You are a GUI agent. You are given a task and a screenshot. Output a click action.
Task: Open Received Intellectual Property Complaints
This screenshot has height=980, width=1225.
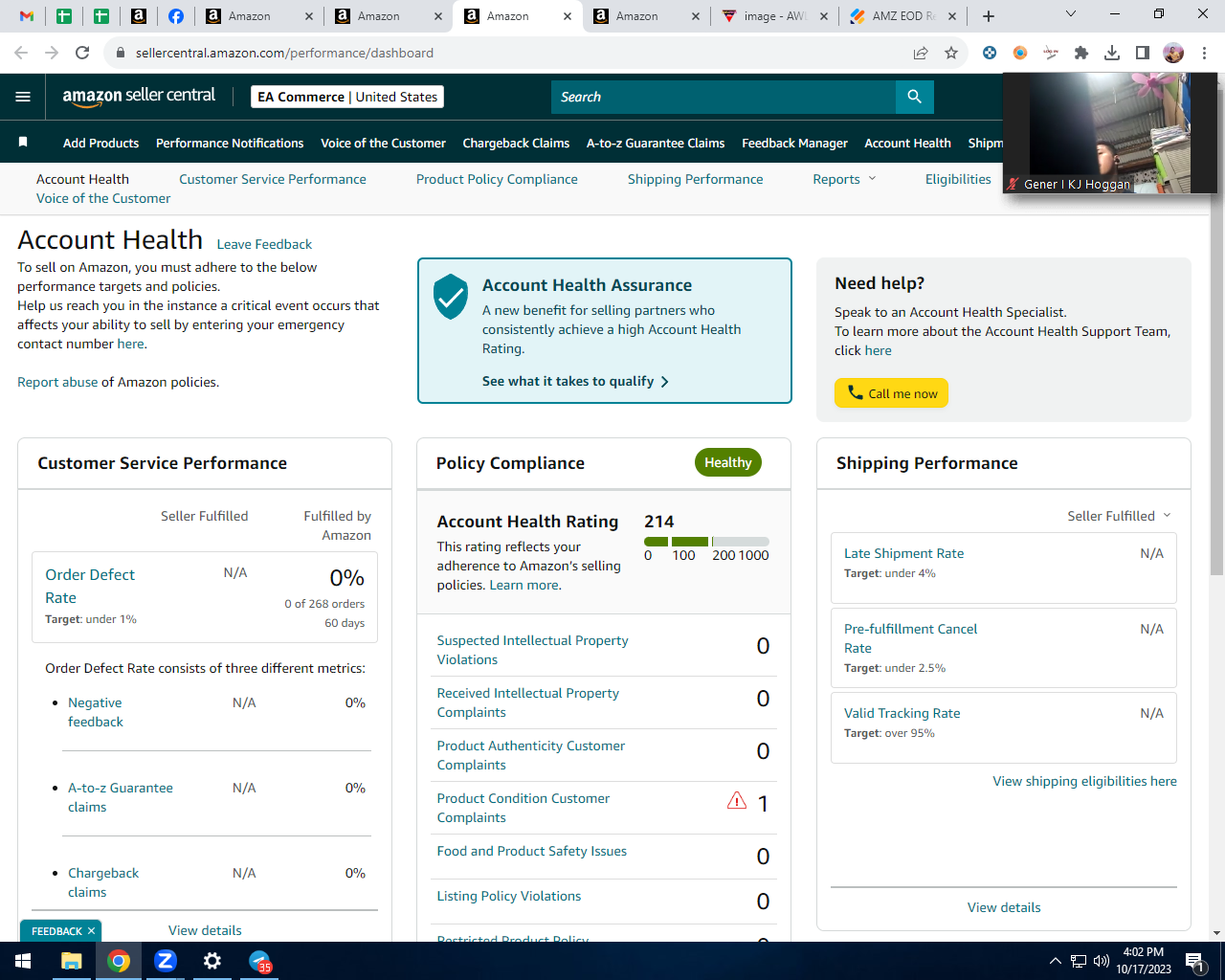click(527, 702)
